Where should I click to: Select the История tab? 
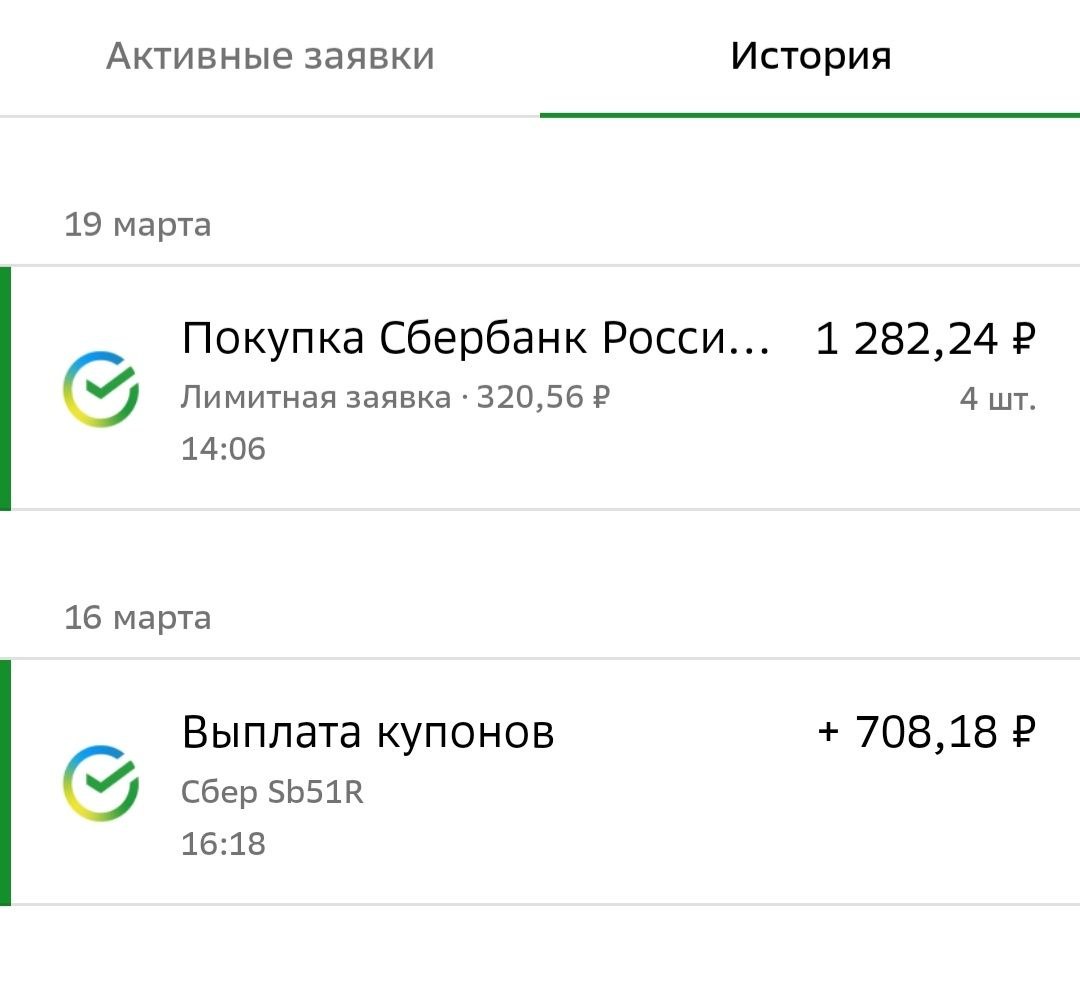[x=810, y=56]
